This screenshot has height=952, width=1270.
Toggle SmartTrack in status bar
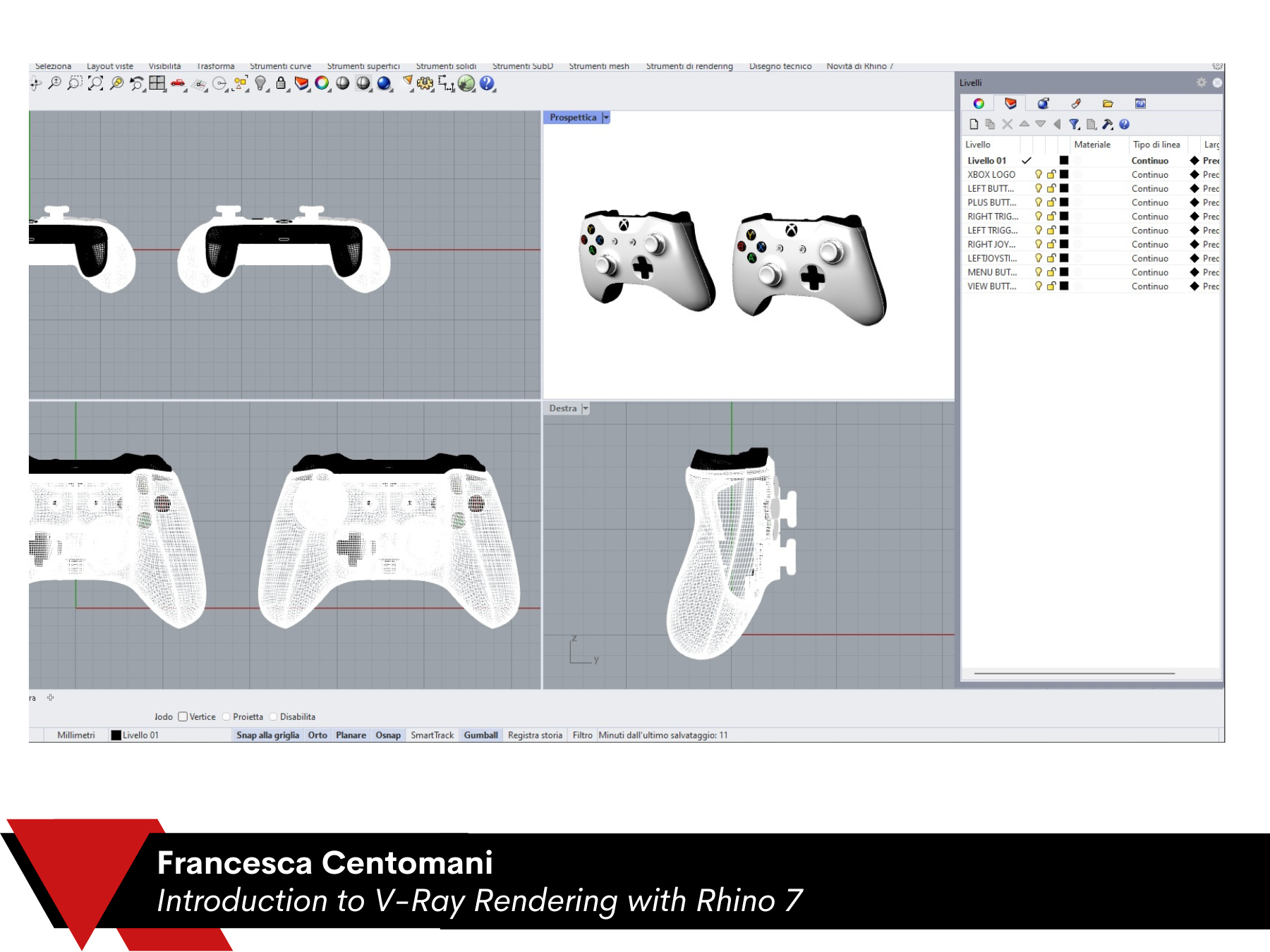tap(433, 735)
